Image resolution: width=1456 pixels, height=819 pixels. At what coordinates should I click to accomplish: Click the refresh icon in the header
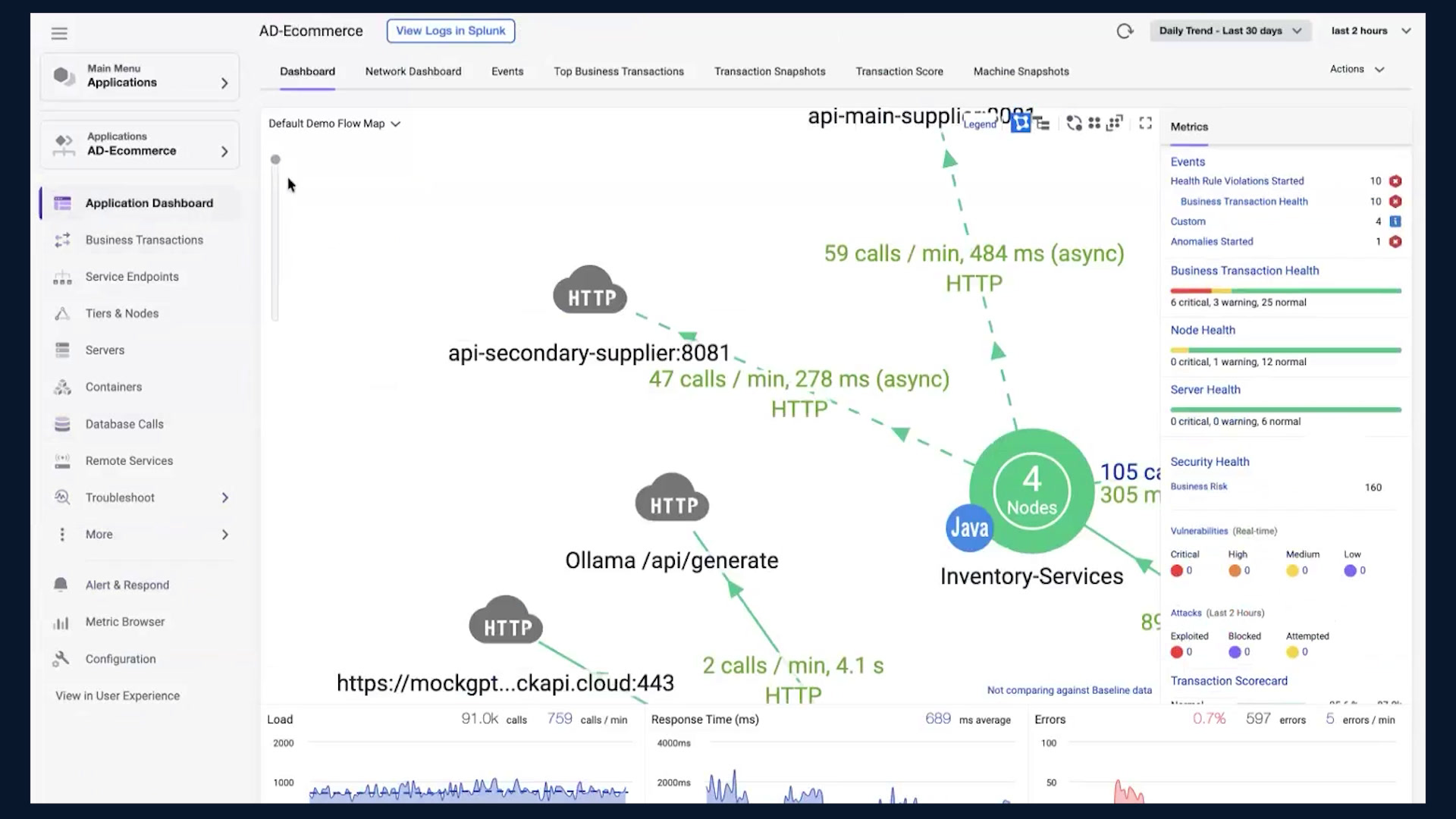(1125, 31)
